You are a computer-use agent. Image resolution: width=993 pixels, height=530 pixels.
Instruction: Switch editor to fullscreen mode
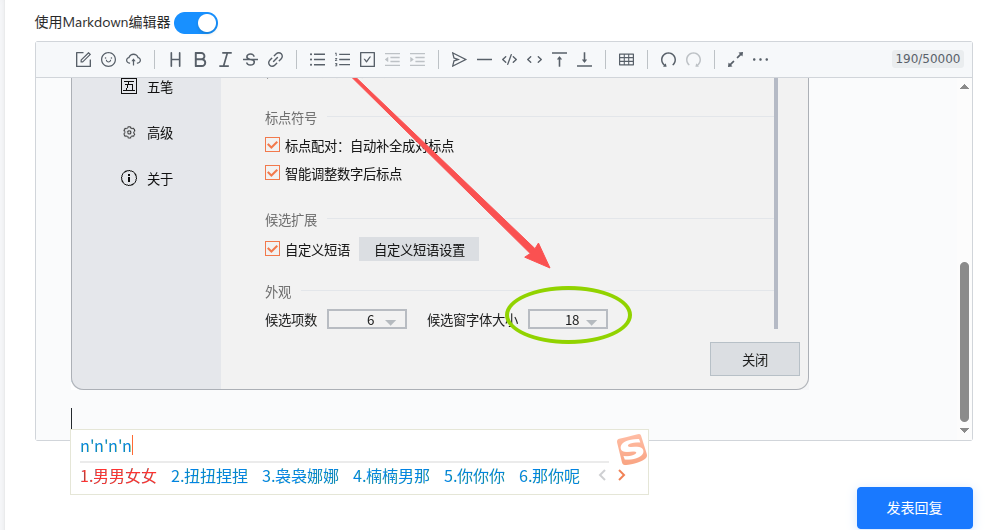735,60
